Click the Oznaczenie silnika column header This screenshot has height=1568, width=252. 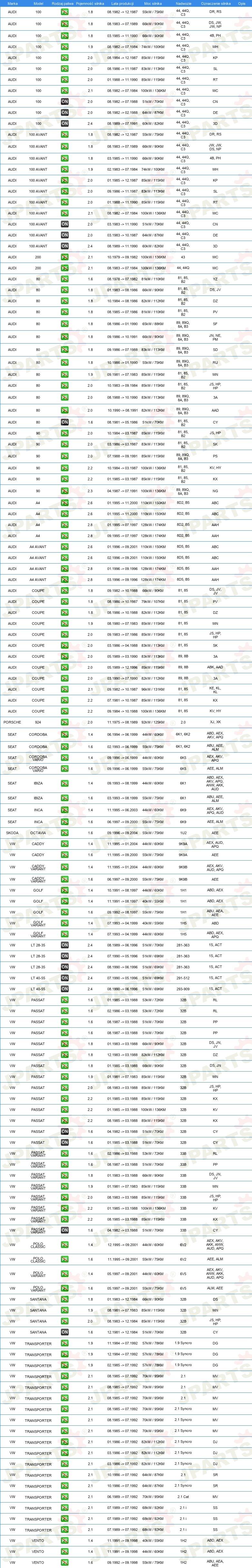[216, 4]
